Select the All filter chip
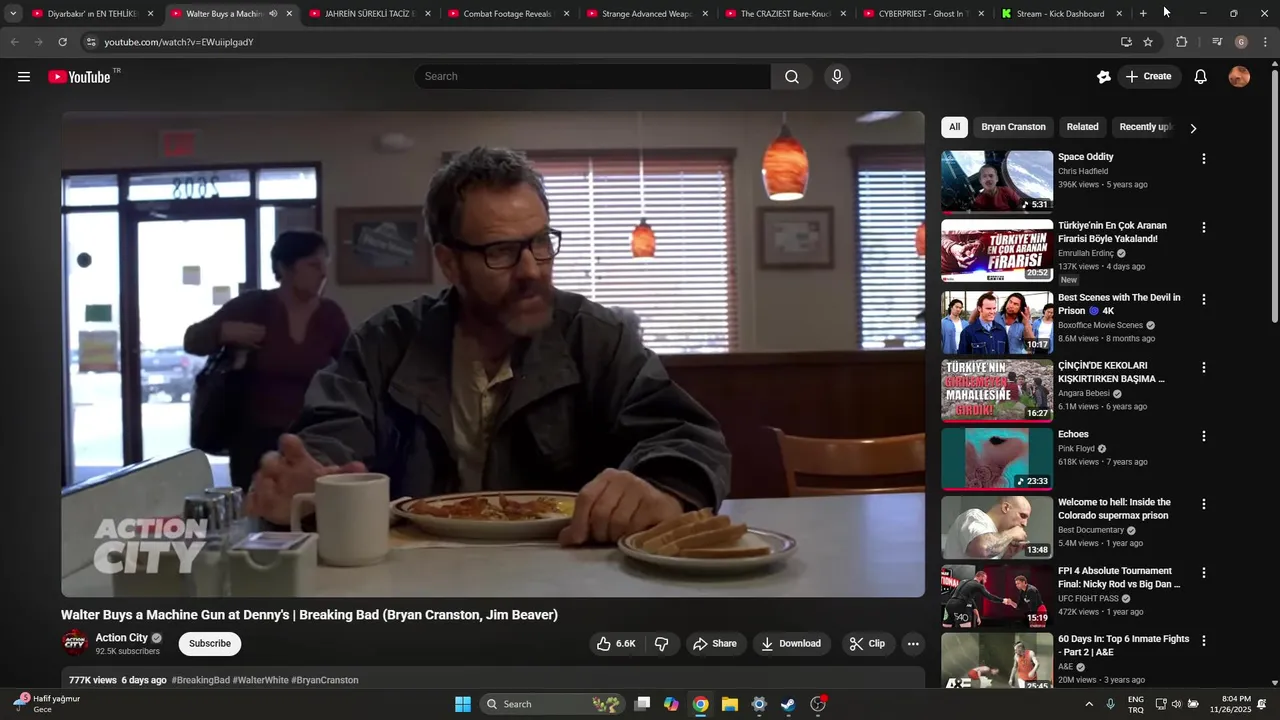Viewport: 1280px width, 720px height. coord(954,127)
